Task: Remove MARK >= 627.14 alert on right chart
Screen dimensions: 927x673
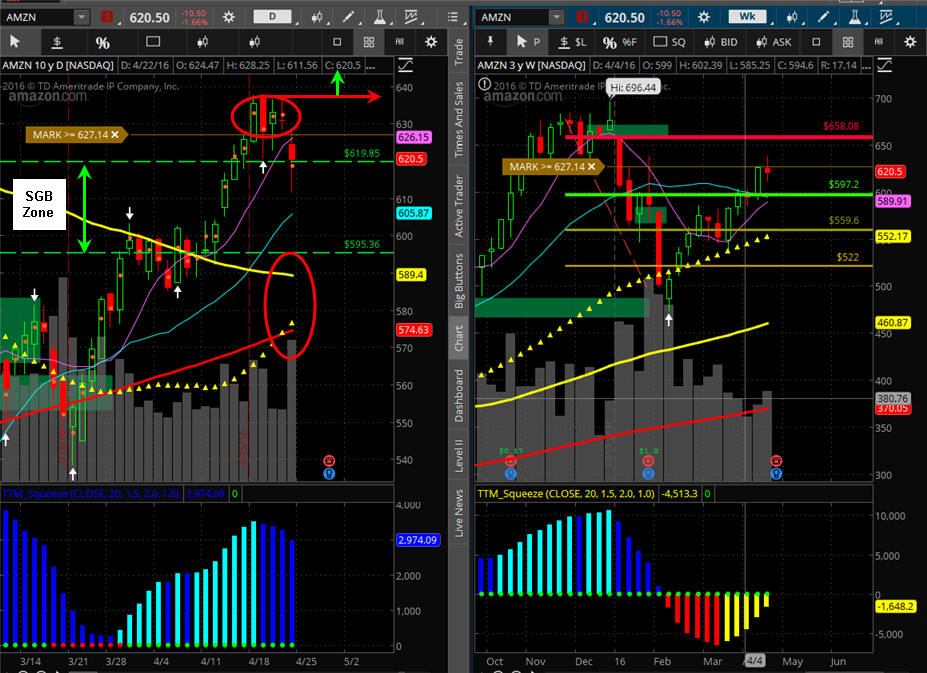Action: tap(591, 167)
